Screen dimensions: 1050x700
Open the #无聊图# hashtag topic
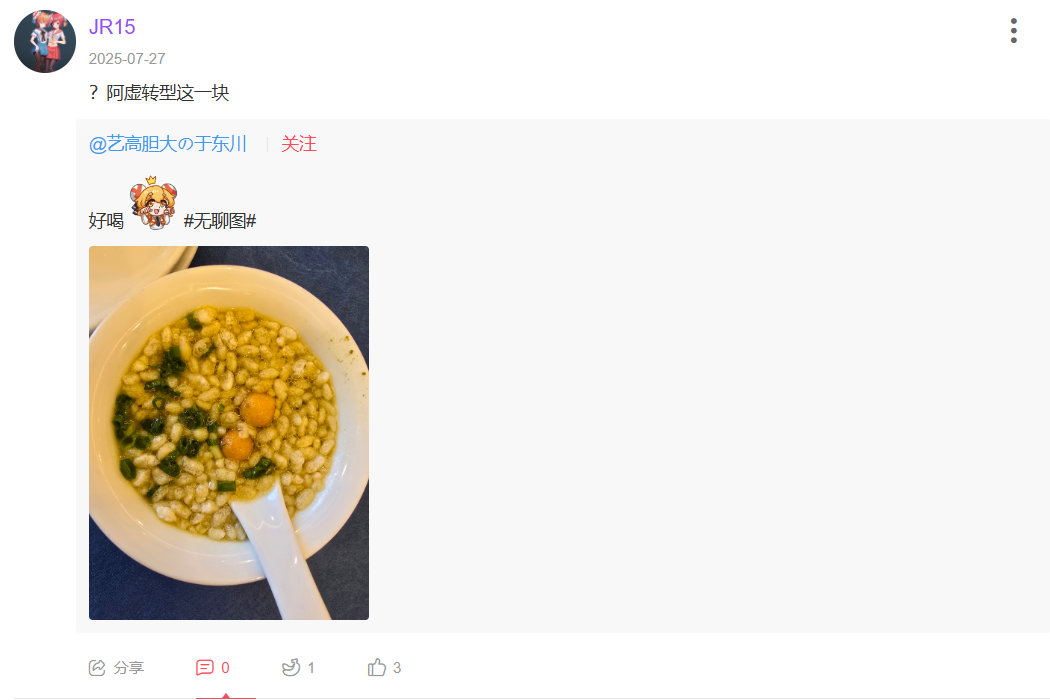coord(220,221)
